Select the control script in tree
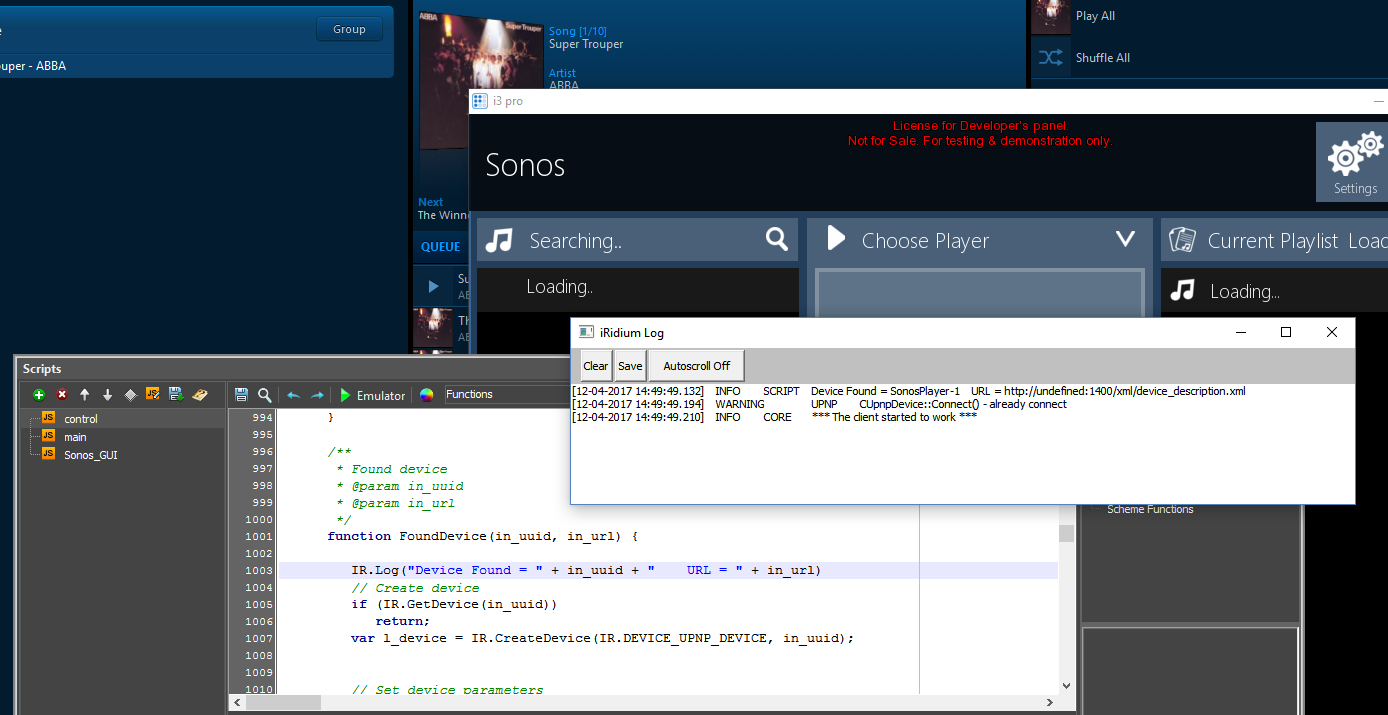 tap(81, 419)
